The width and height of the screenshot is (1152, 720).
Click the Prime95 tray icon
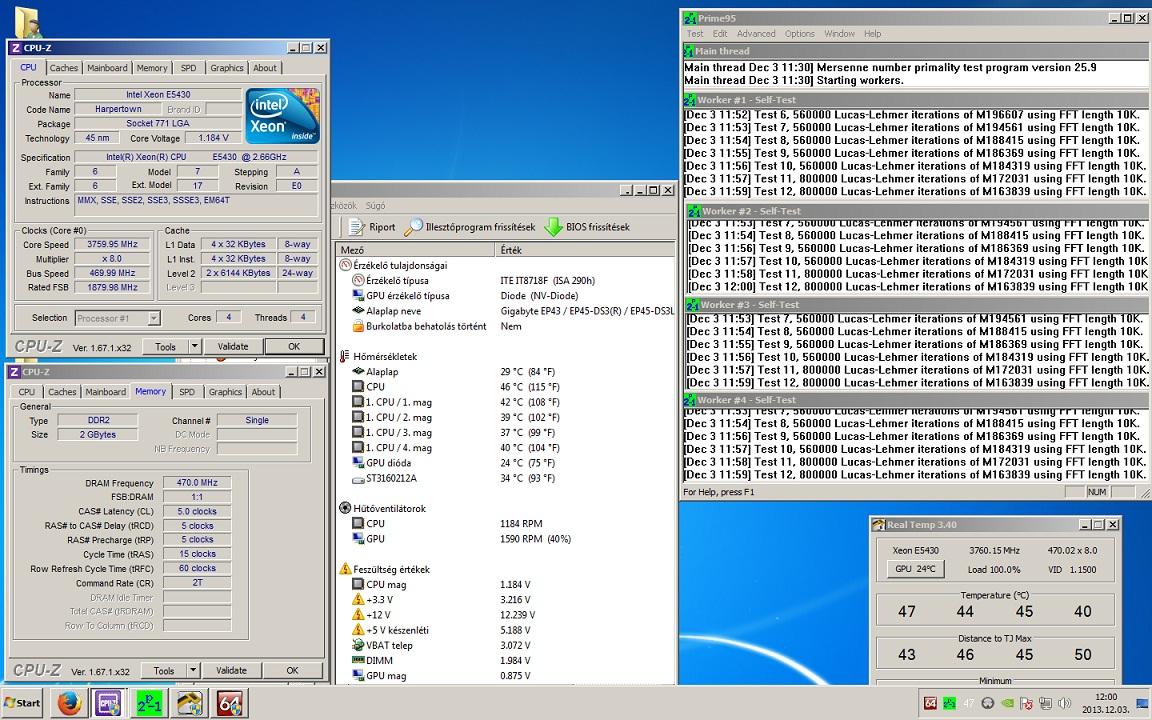click(950, 703)
